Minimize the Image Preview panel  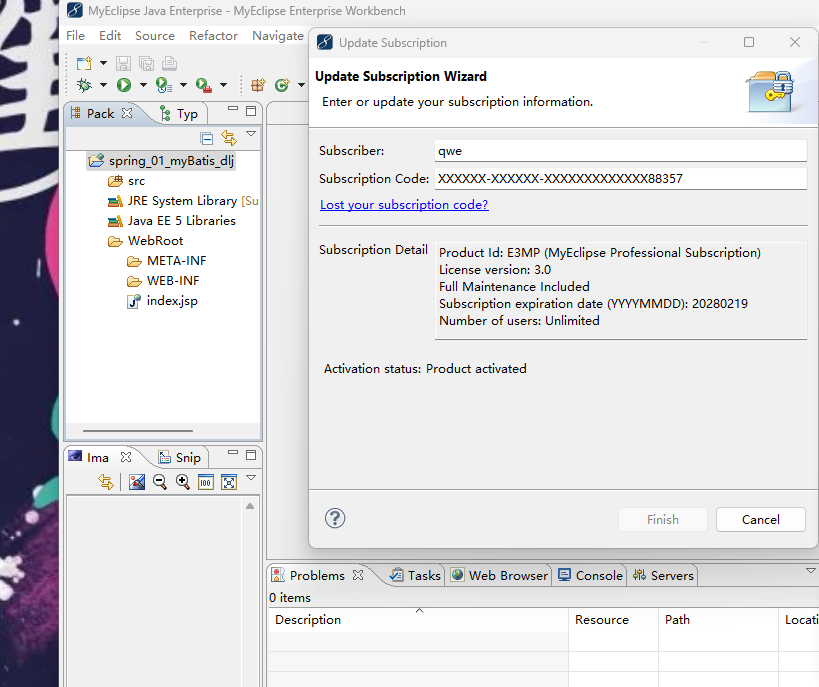click(233, 452)
